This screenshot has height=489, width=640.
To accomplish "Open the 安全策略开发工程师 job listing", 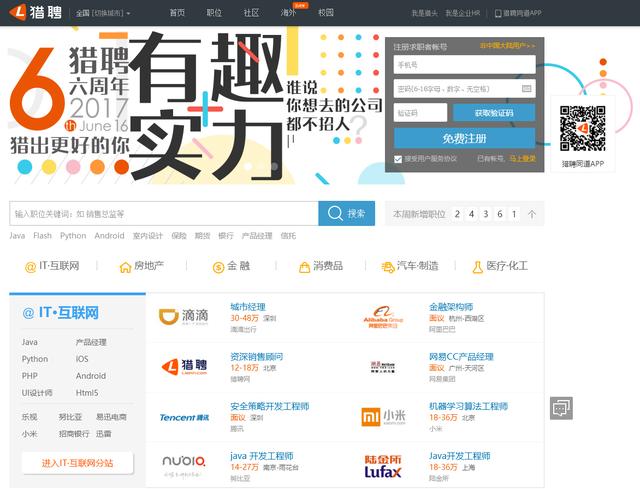I will tap(270, 406).
